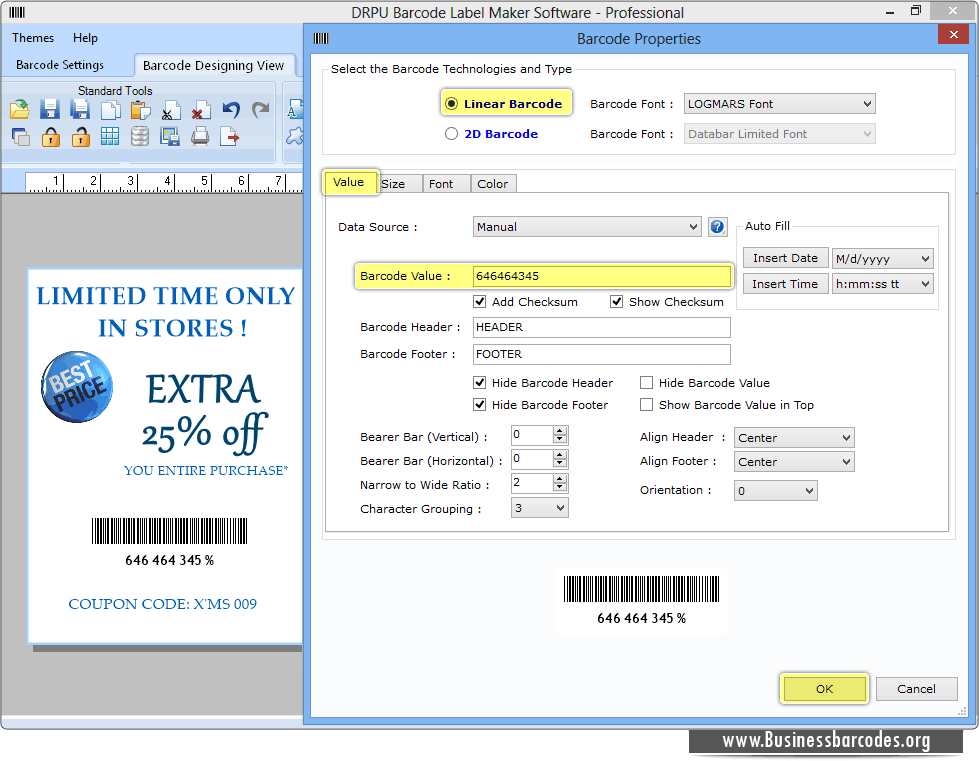979x761 pixels.
Task: Click the stacked squares arrange icon
Action: [20, 136]
